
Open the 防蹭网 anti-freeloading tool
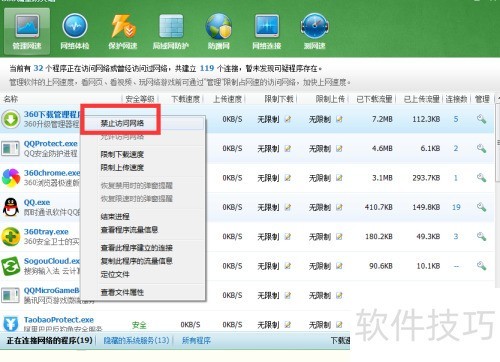click(x=219, y=31)
